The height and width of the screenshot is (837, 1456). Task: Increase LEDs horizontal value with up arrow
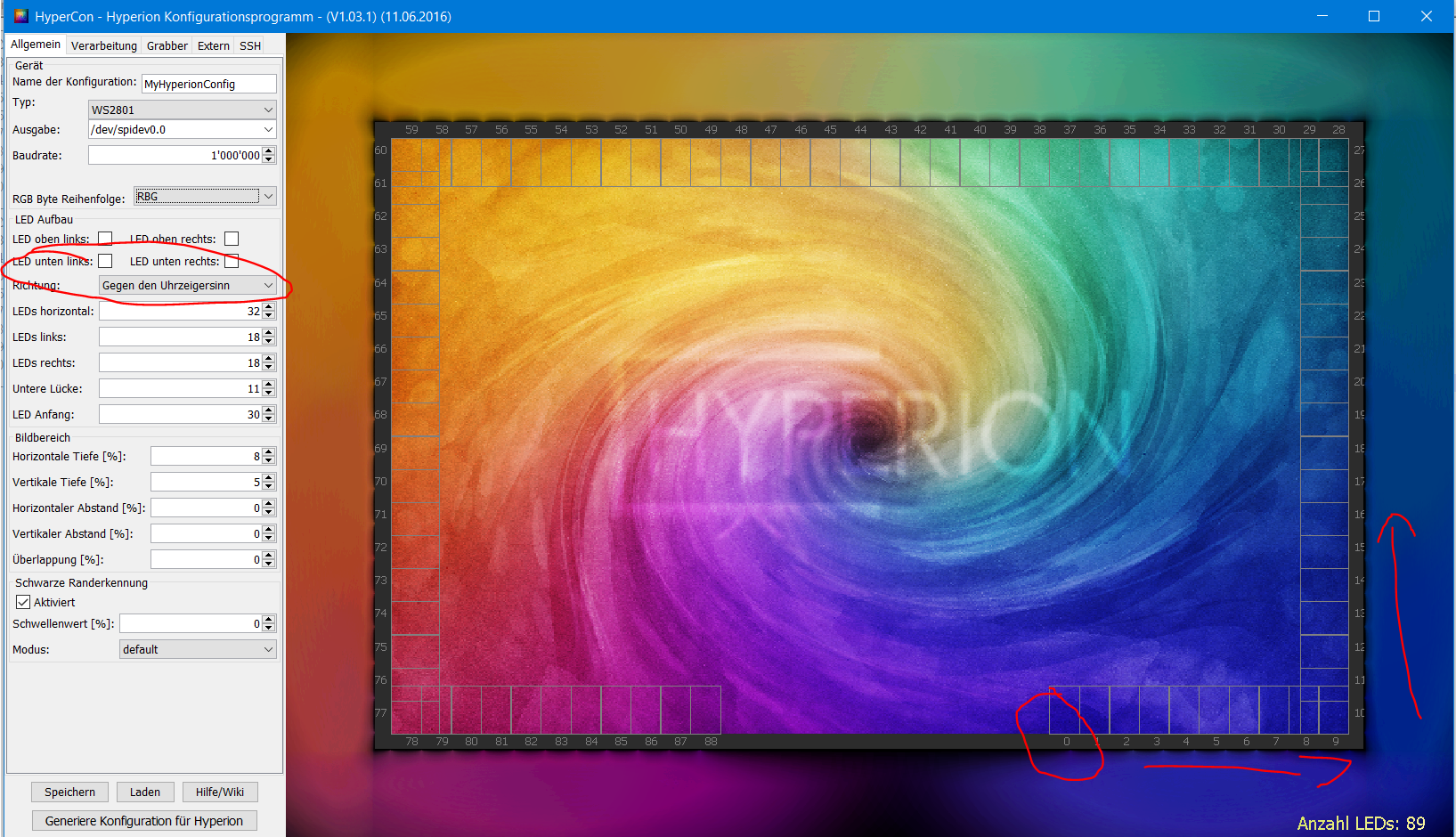tap(269, 307)
